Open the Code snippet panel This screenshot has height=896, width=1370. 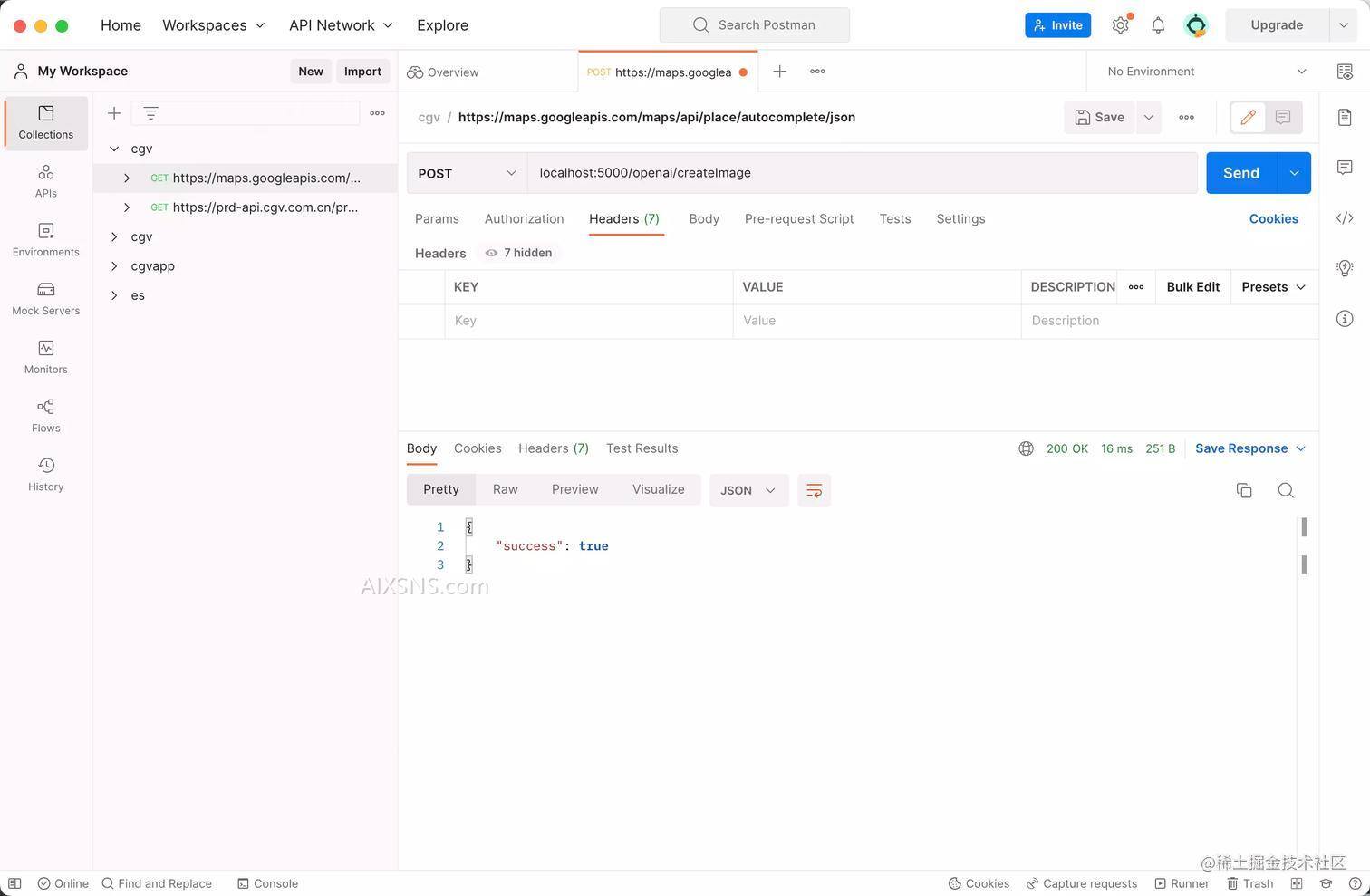click(x=1345, y=217)
